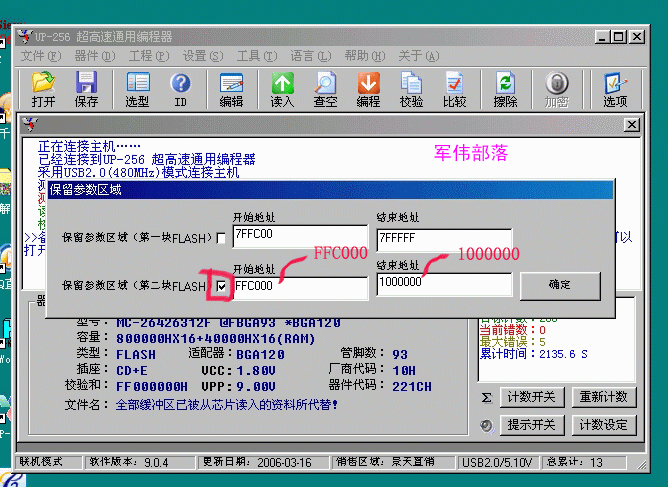Viewport: 668px width, 487px height.
Task: Enable the first FLASH block reserve checkbox
Action: point(222,238)
